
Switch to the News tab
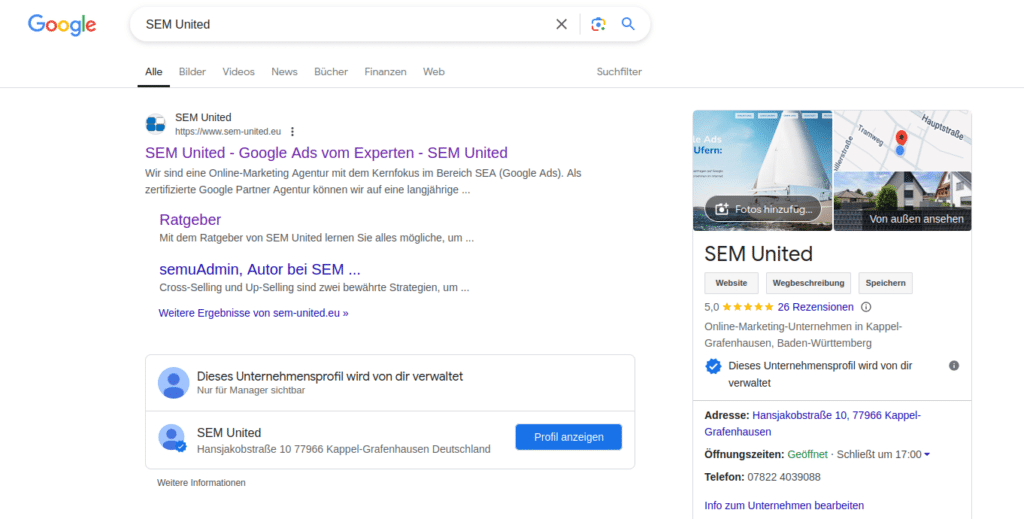click(284, 72)
